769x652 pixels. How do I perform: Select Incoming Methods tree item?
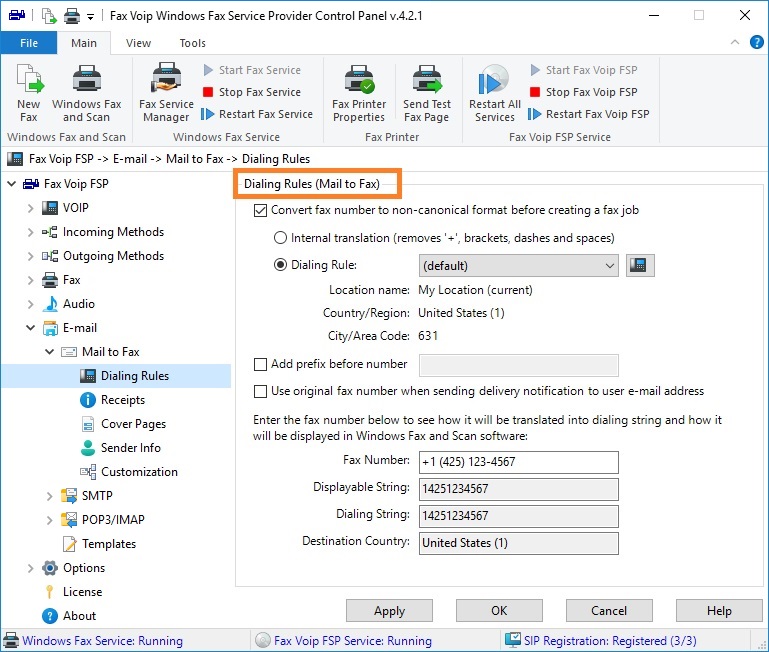(x=113, y=232)
